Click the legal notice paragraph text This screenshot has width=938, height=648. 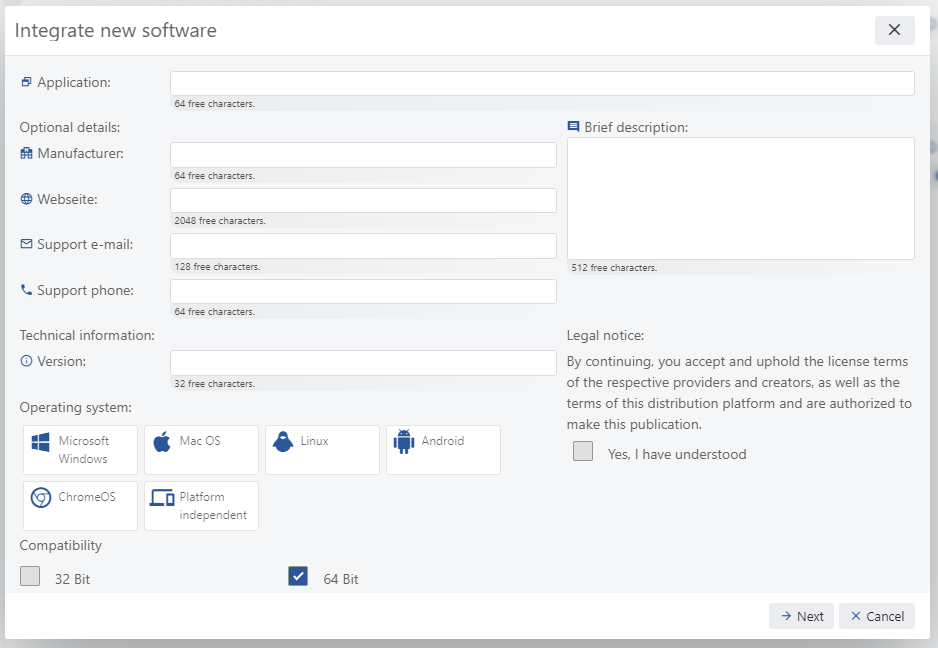click(739, 393)
